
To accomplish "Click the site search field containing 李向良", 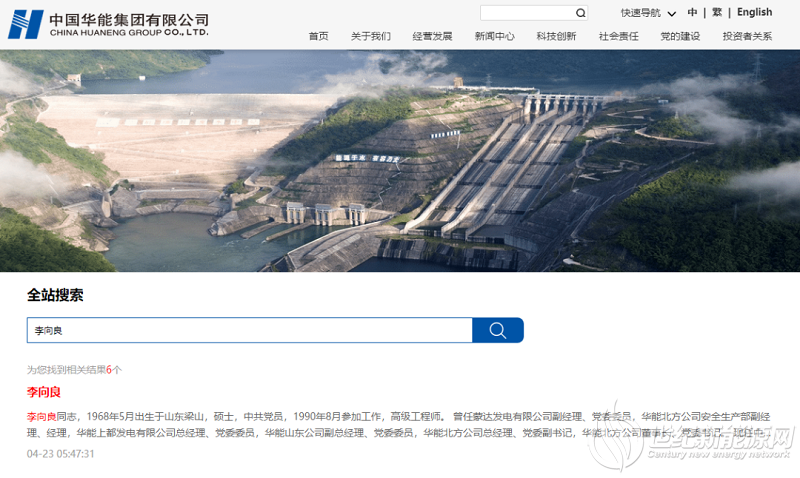I will point(249,330).
